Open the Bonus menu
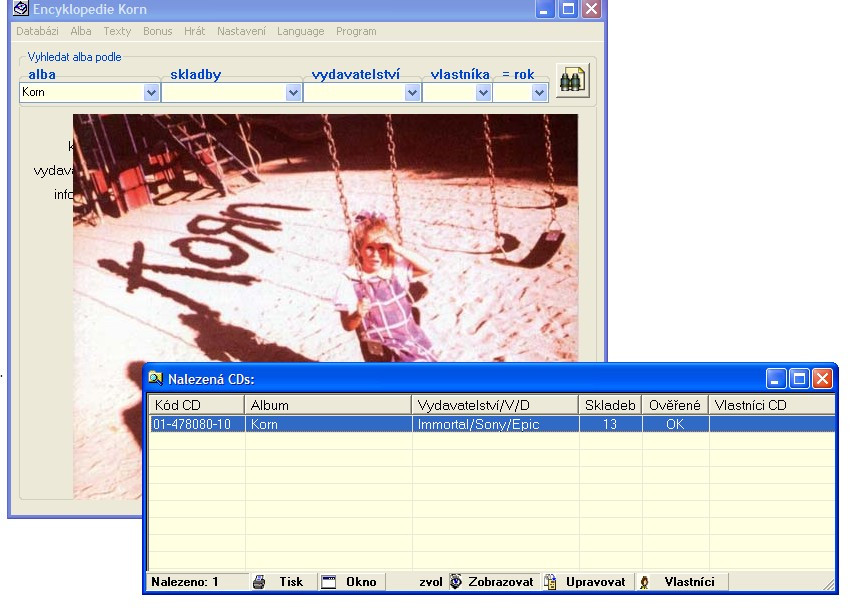 point(158,31)
